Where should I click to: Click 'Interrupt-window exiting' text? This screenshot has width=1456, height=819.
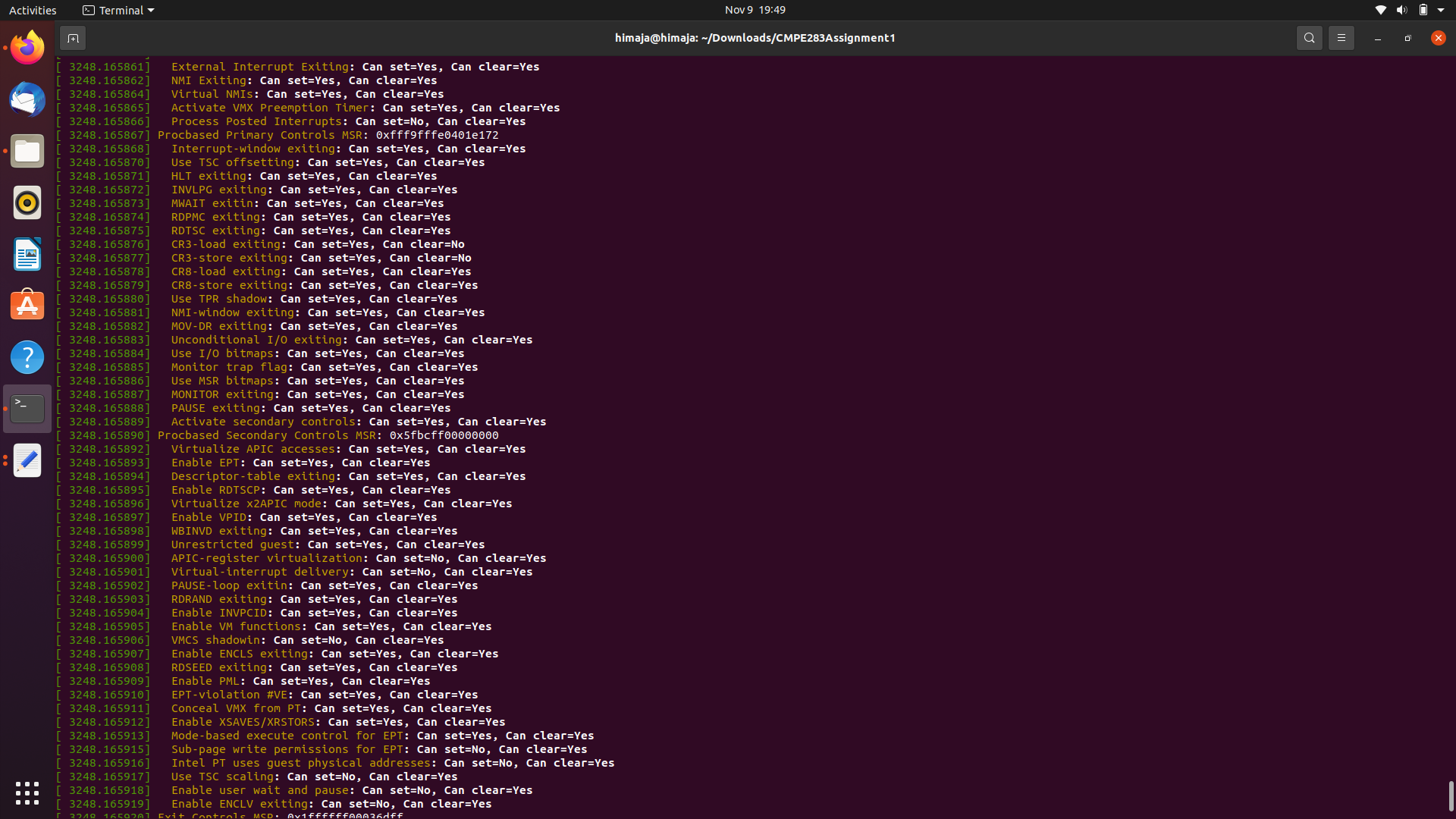[x=253, y=149]
